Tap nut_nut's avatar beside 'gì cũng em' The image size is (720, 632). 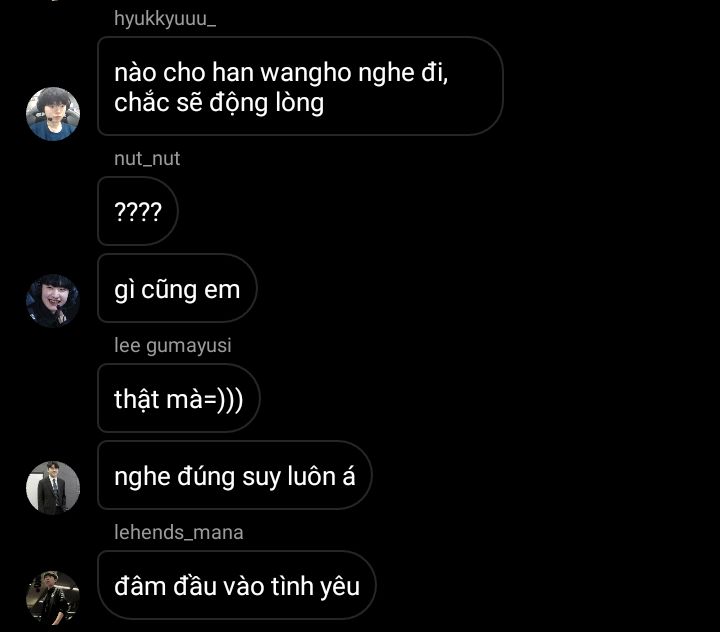(53, 301)
